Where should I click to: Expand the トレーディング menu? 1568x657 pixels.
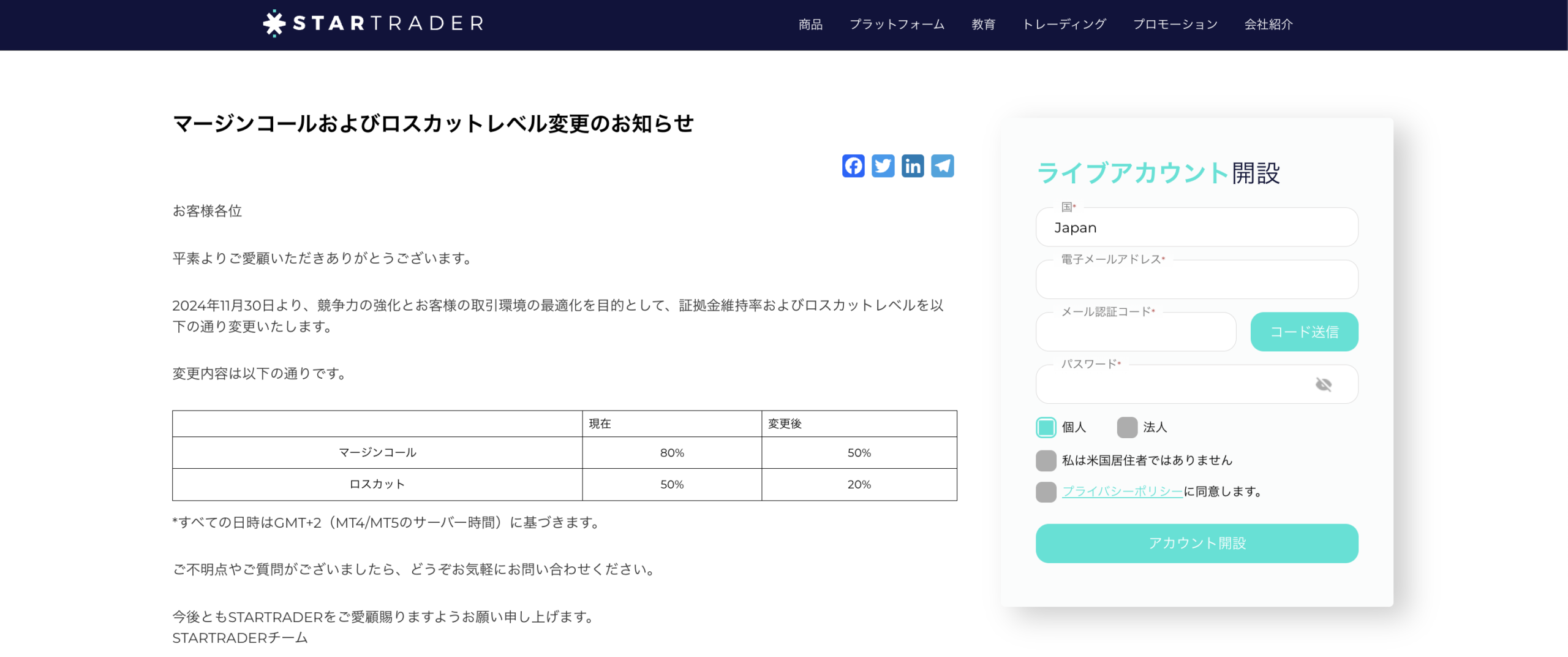coord(1064,25)
